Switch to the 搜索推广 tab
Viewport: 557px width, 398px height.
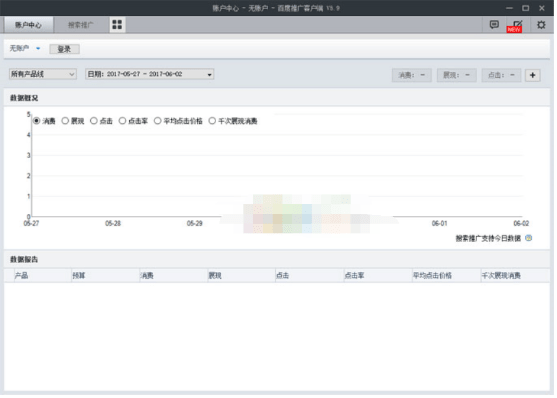point(81,25)
